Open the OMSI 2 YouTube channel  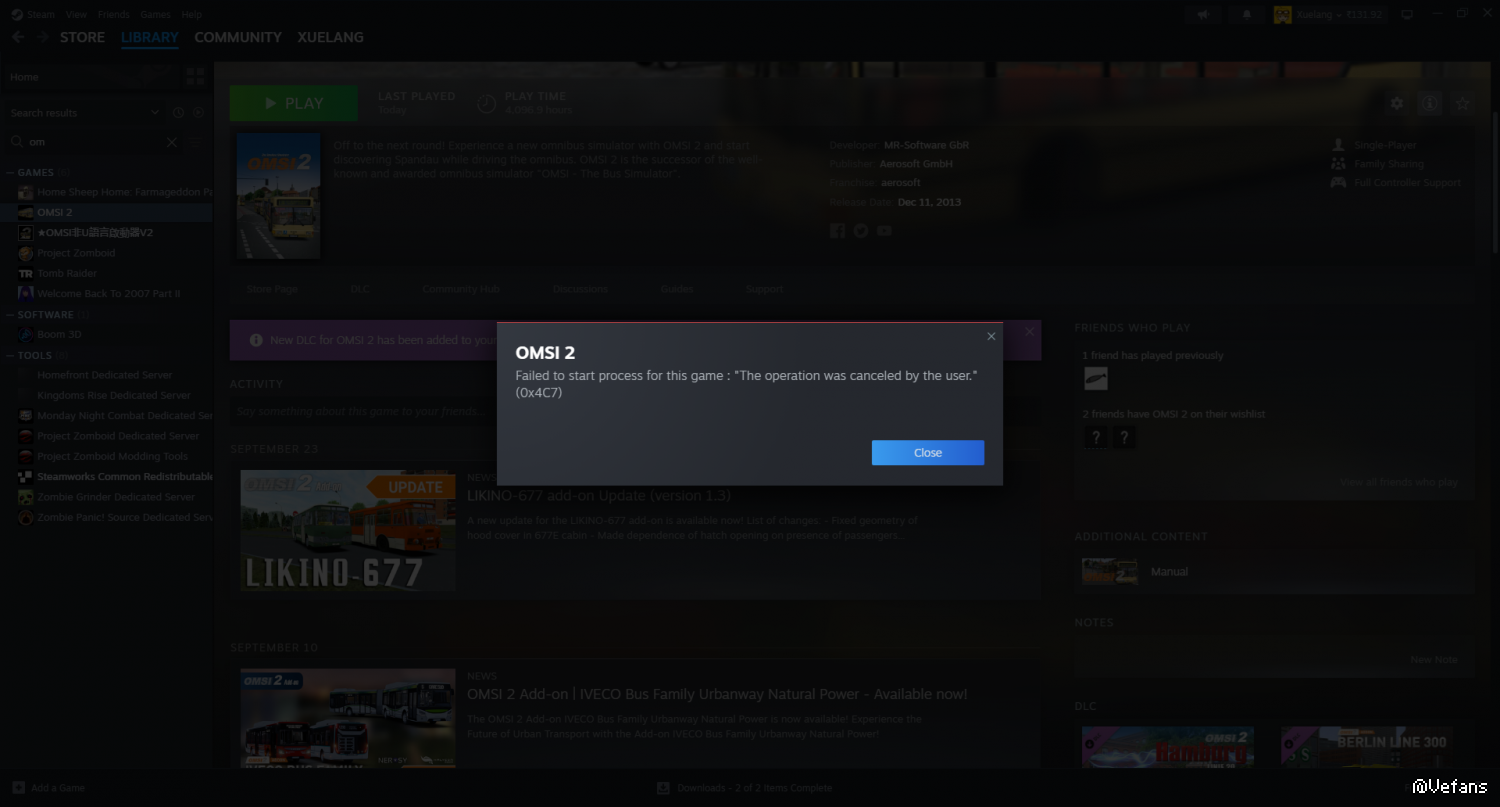[x=884, y=231]
